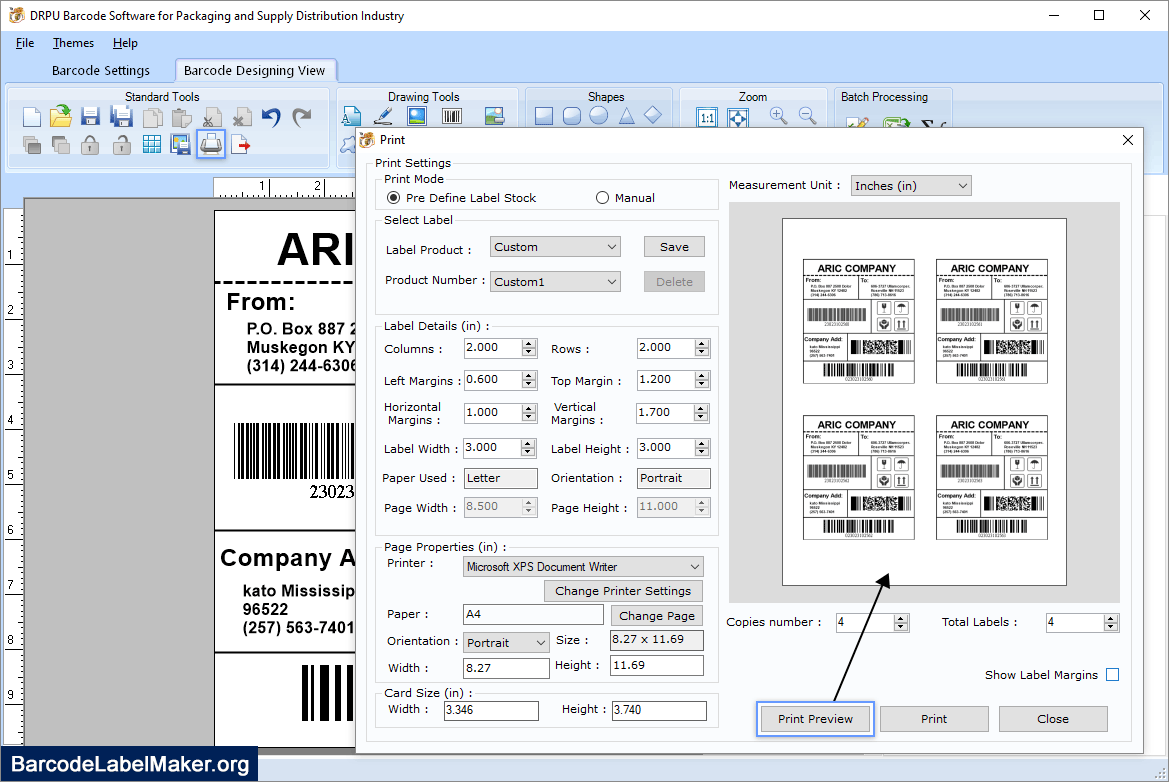Save the label with the single floppy icon
Screen dimensions: 1169x782
(x=90, y=117)
